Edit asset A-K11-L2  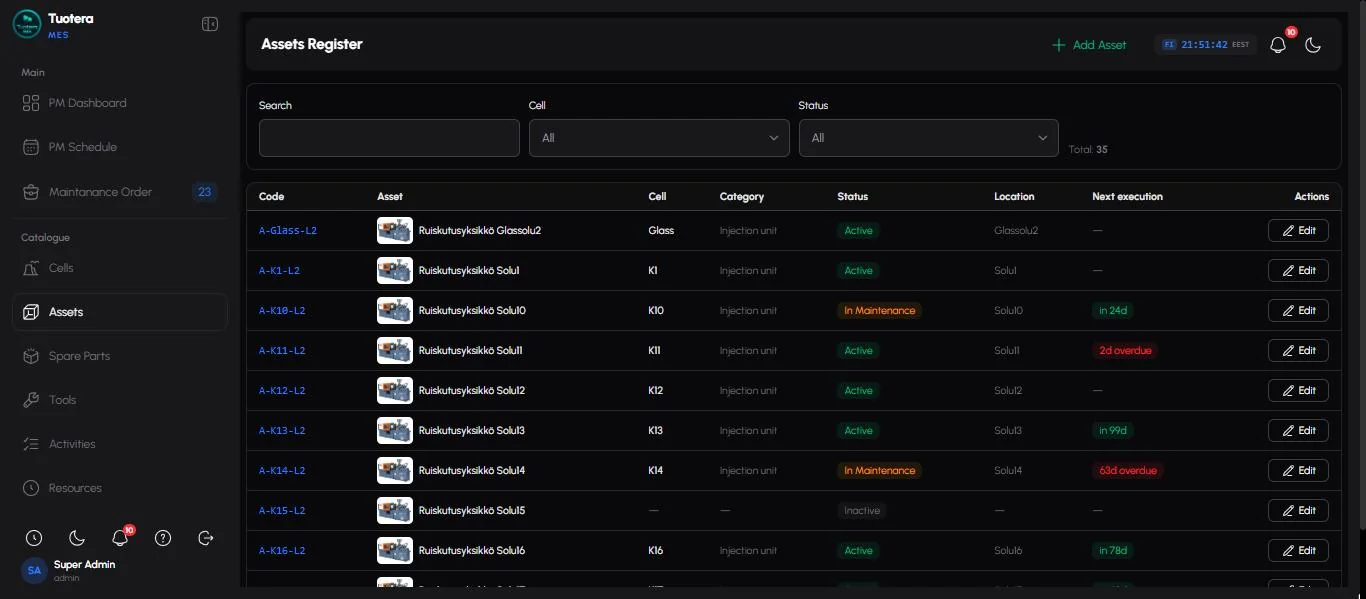pyautogui.click(x=1298, y=351)
